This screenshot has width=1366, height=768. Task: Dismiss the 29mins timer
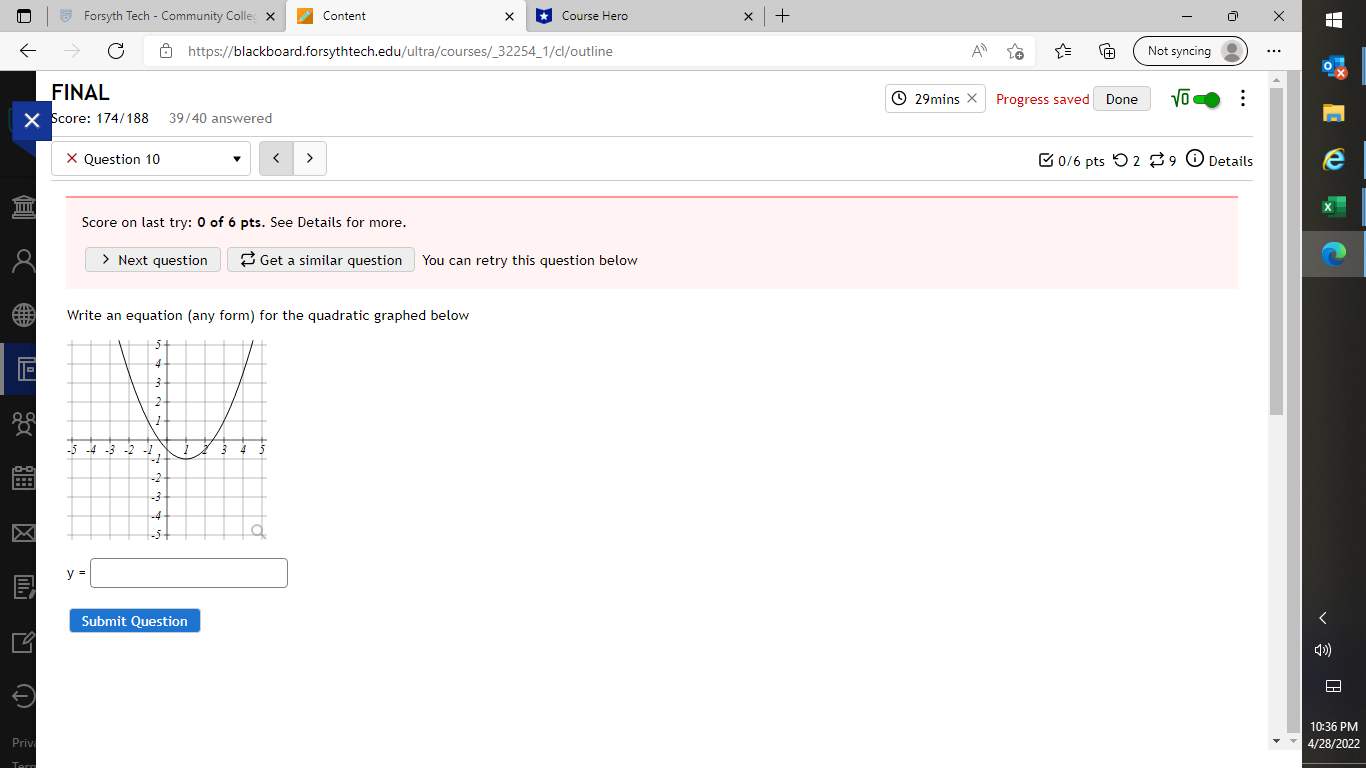click(x=972, y=99)
